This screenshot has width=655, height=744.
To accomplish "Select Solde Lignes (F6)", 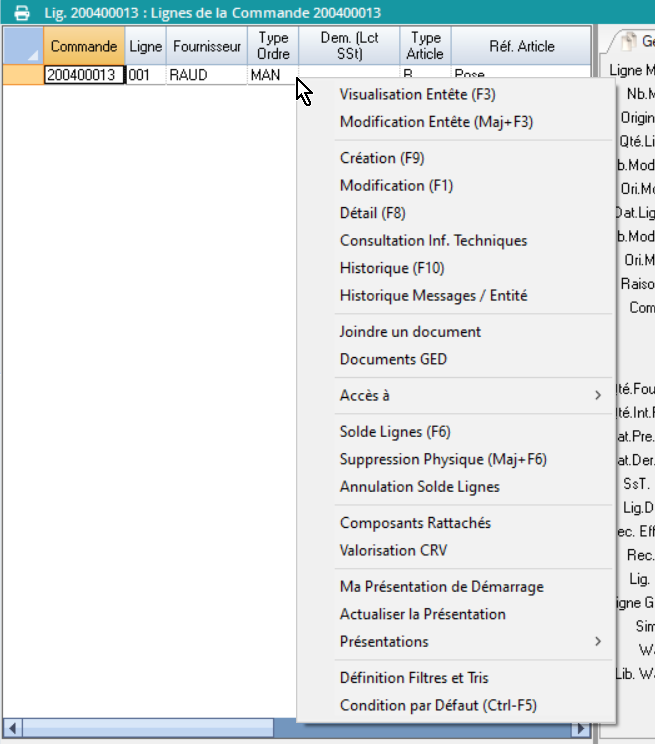I will (x=395, y=432).
